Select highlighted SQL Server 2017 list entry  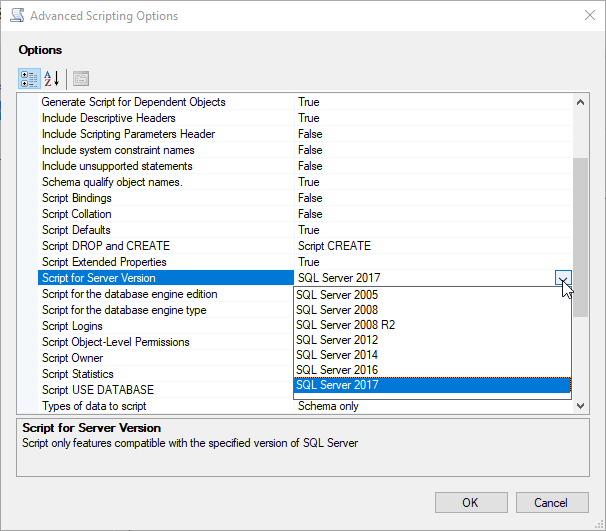[x=432, y=385]
